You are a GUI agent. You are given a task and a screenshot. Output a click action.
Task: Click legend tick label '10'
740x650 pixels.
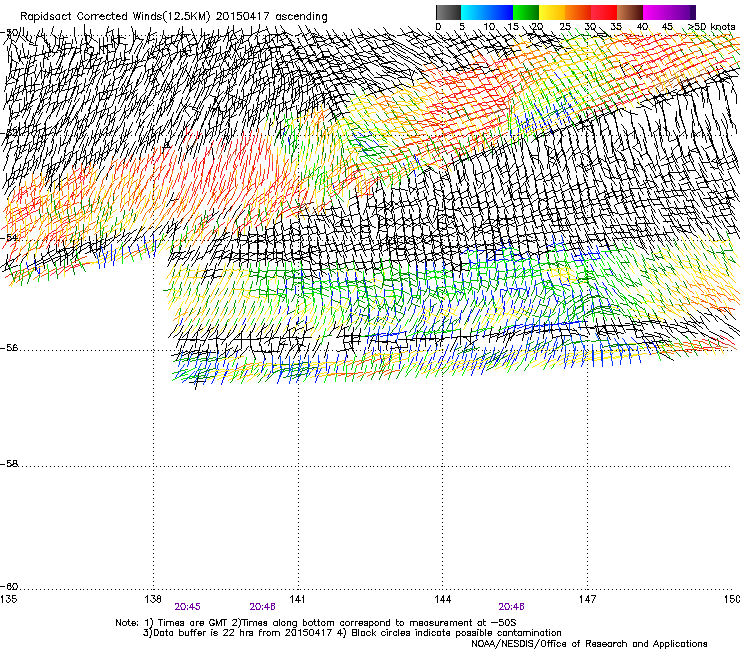pos(489,26)
